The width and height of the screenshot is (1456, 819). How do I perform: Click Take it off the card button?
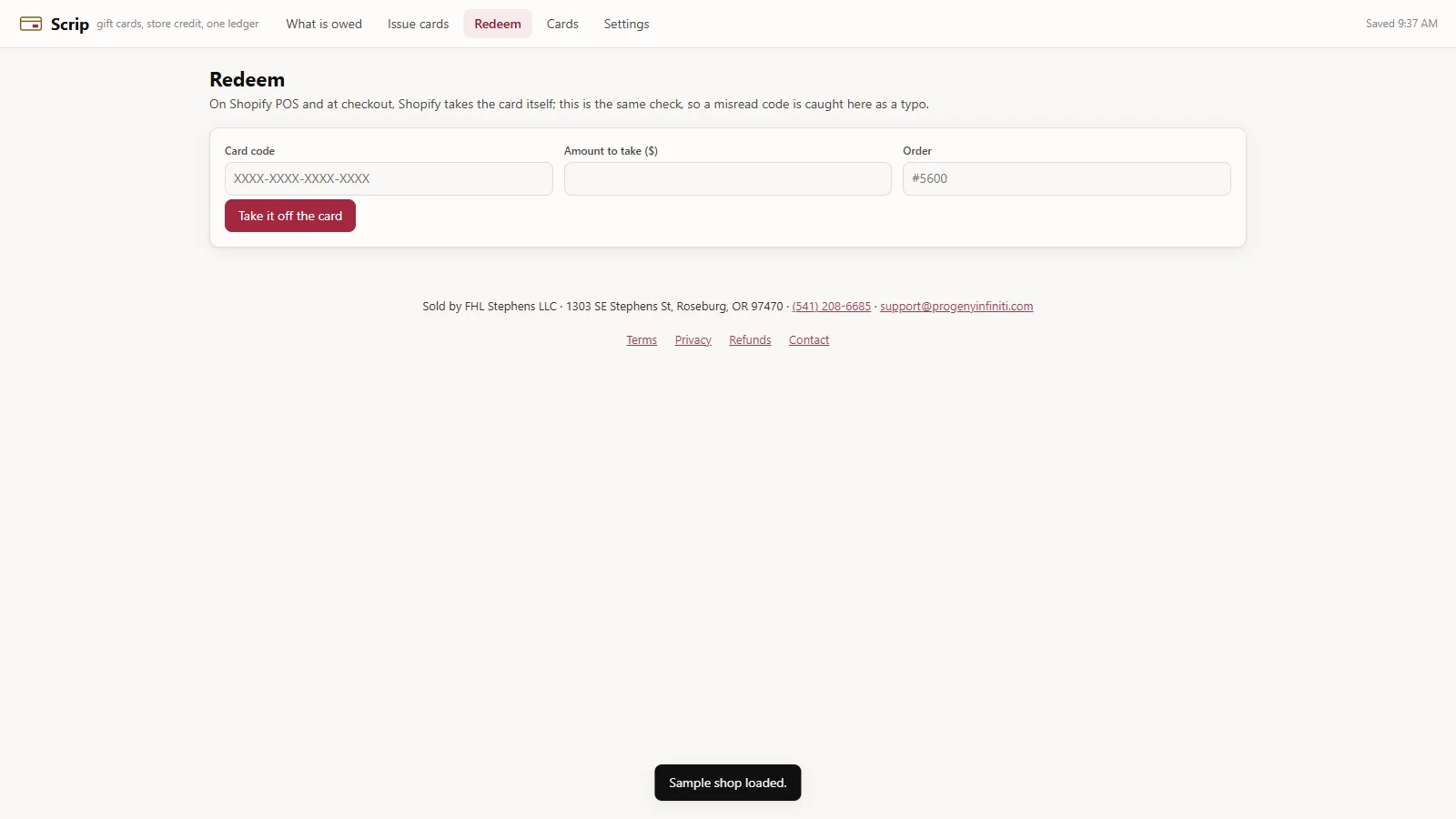pos(290,216)
